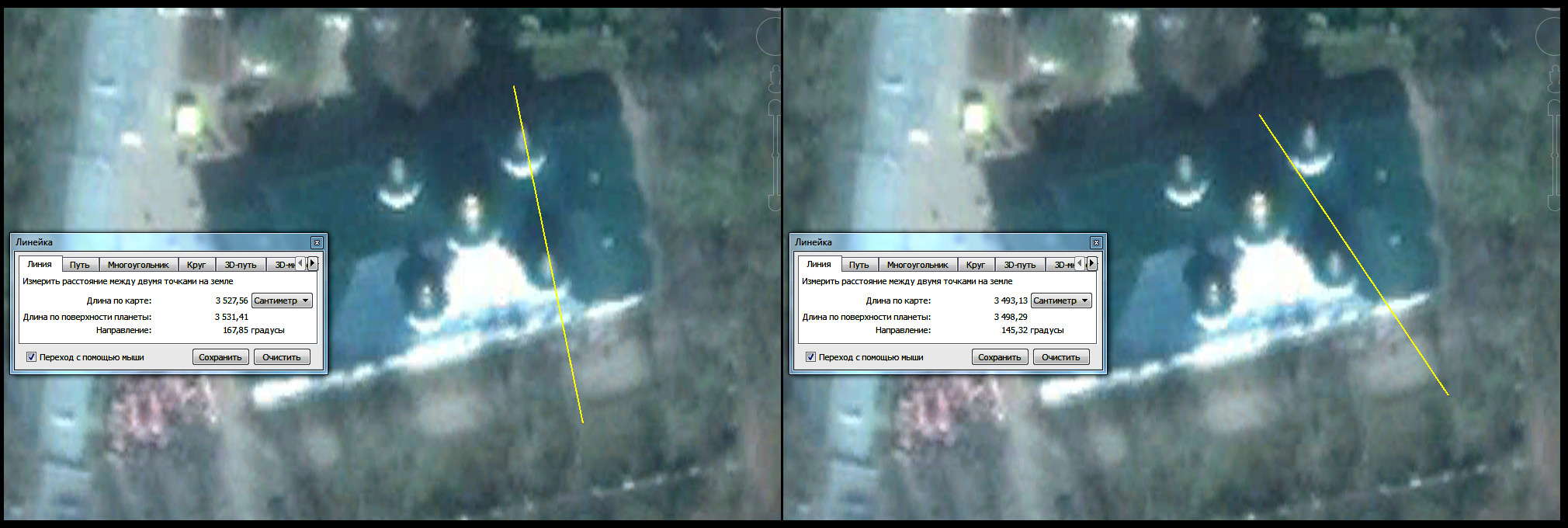Switch to Путь tab in left dialog

click(x=79, y=265)
